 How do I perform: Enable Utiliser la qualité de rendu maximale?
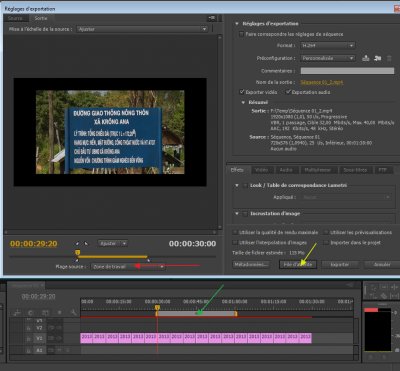click(235, 232)
